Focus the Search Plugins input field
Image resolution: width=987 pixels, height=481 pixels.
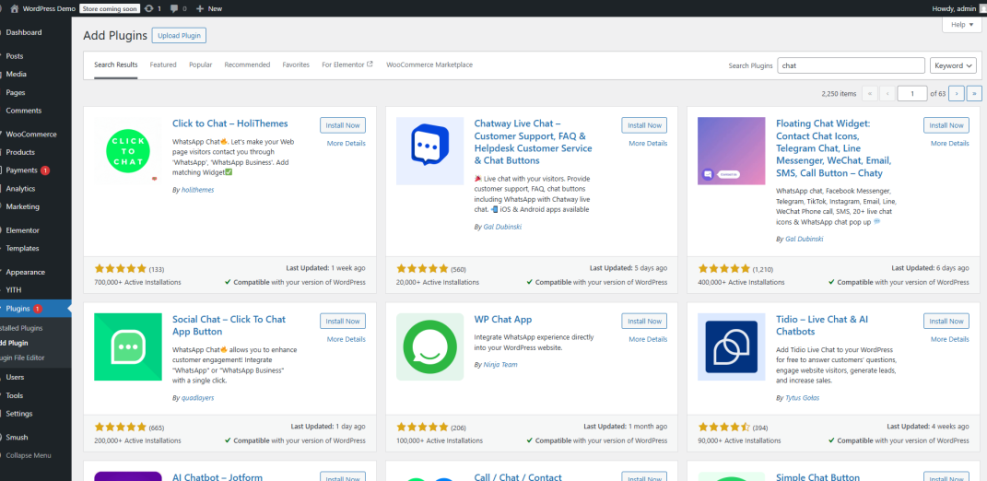(x=852, y=65)
